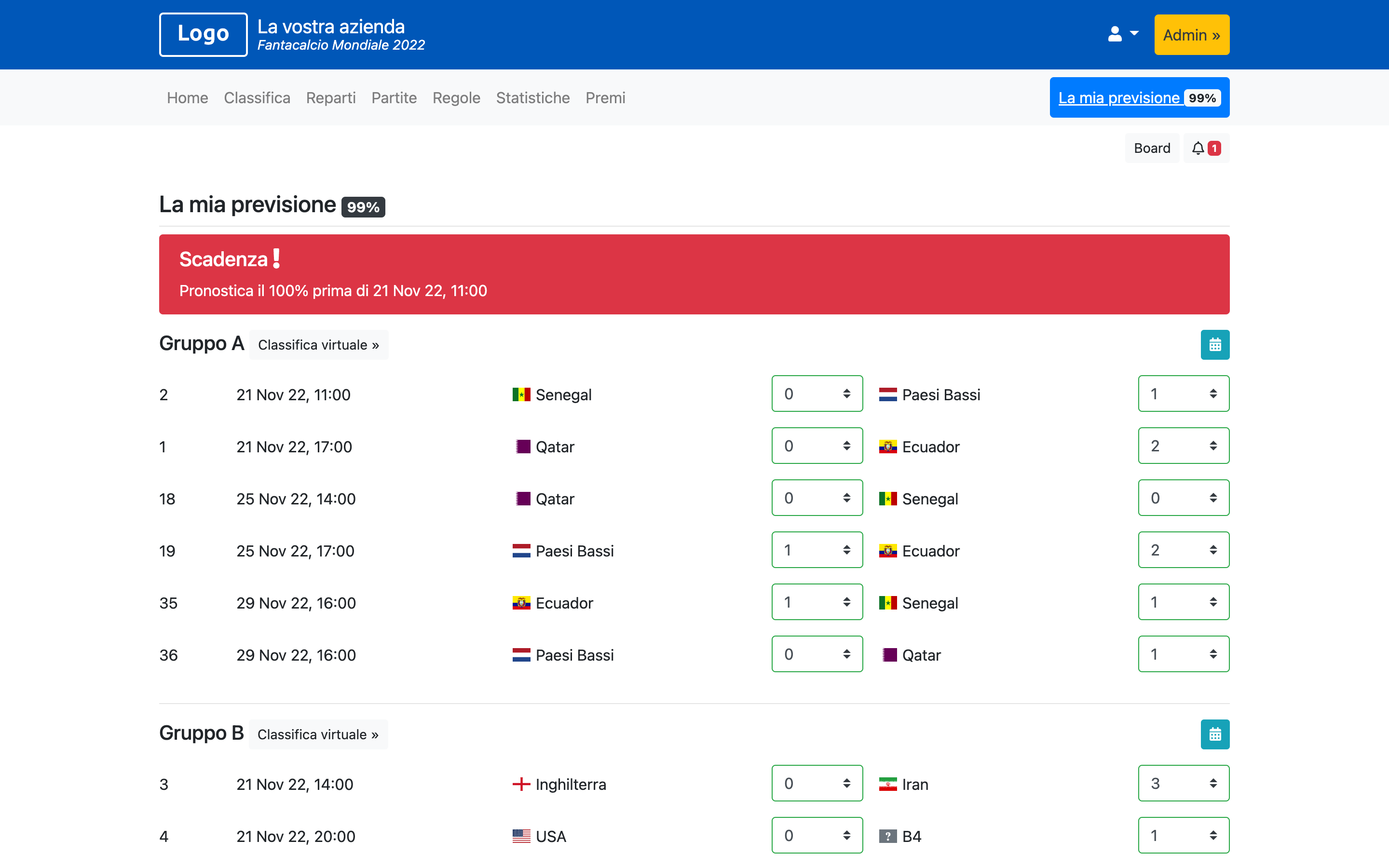Open Gruppo A calendar icon
1389x868 pixels.
1215,344
